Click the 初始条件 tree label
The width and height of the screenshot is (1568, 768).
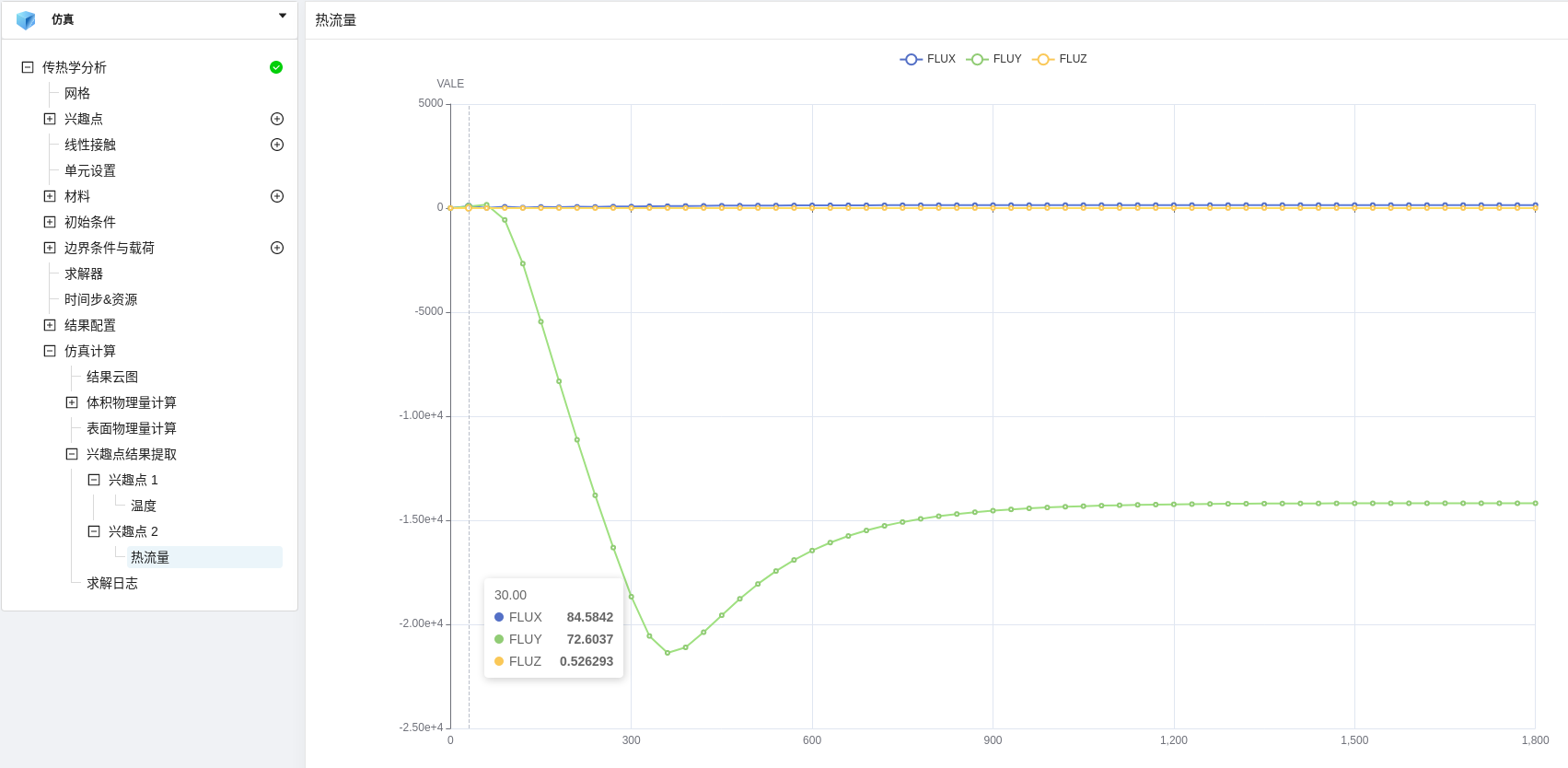point(90,222)
